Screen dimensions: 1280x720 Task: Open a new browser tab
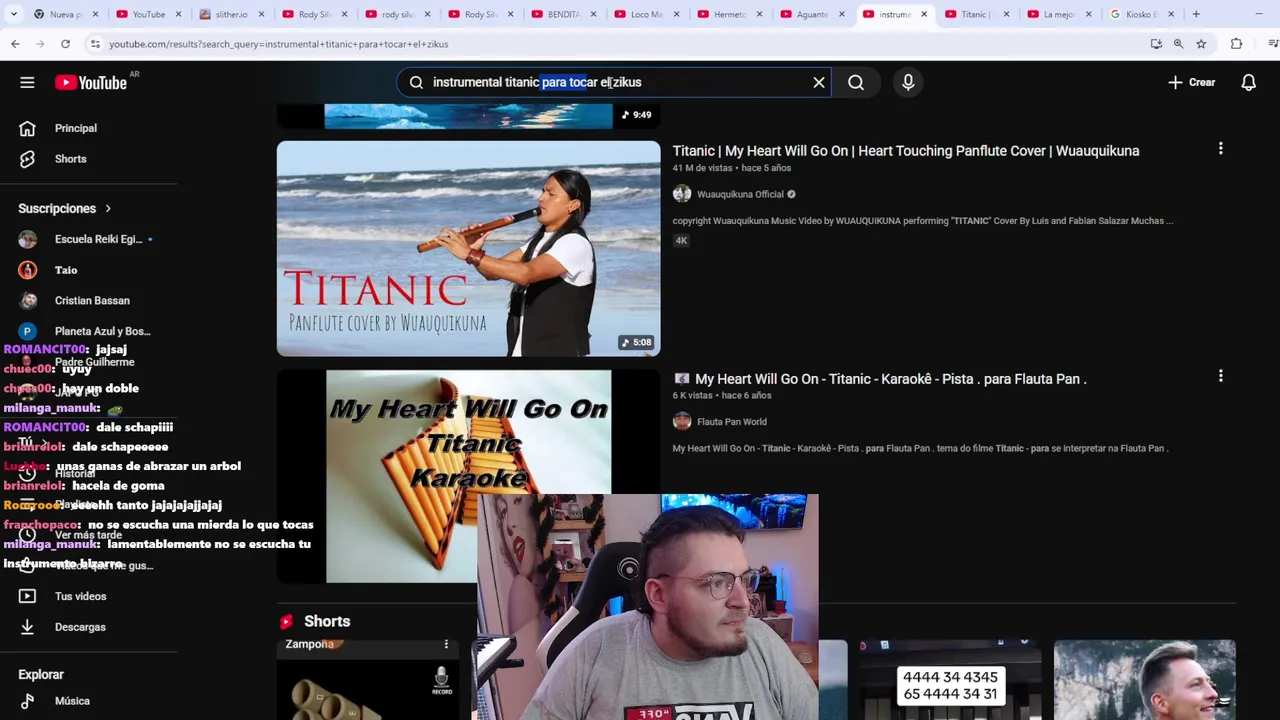pos(1196,14)
